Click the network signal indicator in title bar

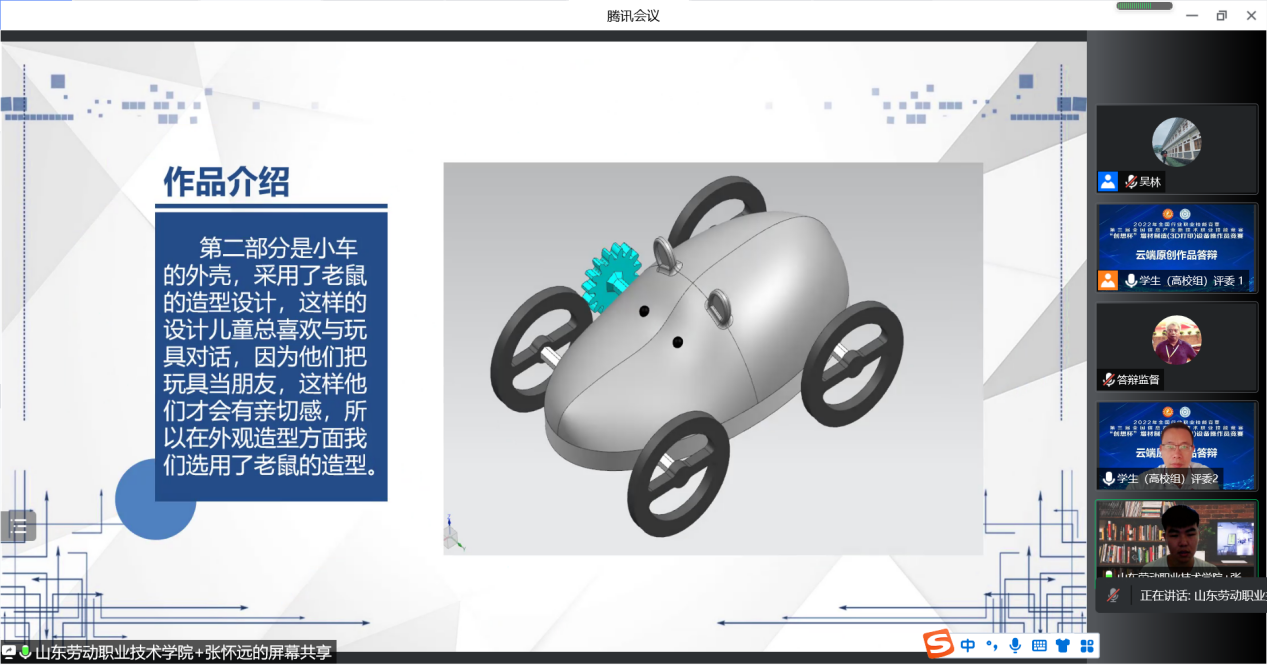(1144, 6)
